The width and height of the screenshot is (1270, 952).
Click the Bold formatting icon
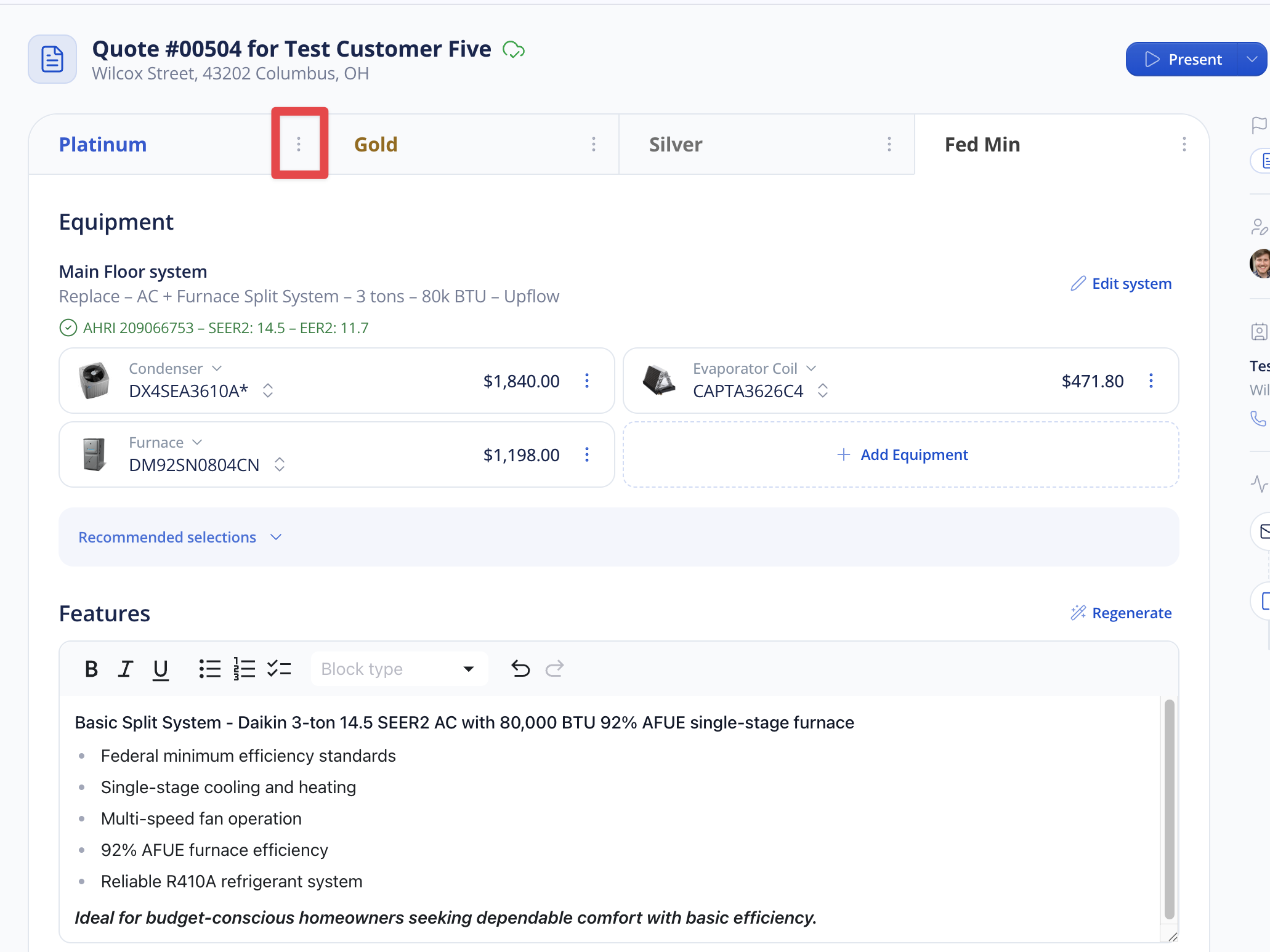coord(91,669)
